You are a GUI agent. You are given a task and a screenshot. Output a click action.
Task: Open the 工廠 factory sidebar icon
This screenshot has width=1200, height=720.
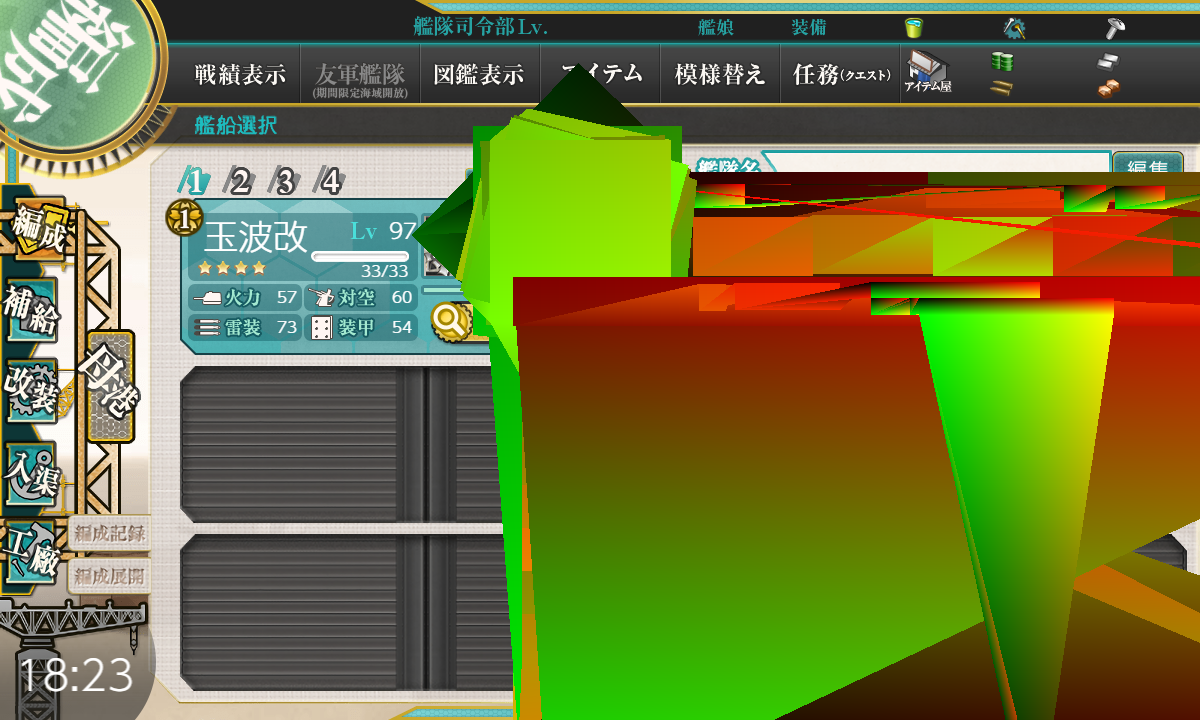pos(32,552)
